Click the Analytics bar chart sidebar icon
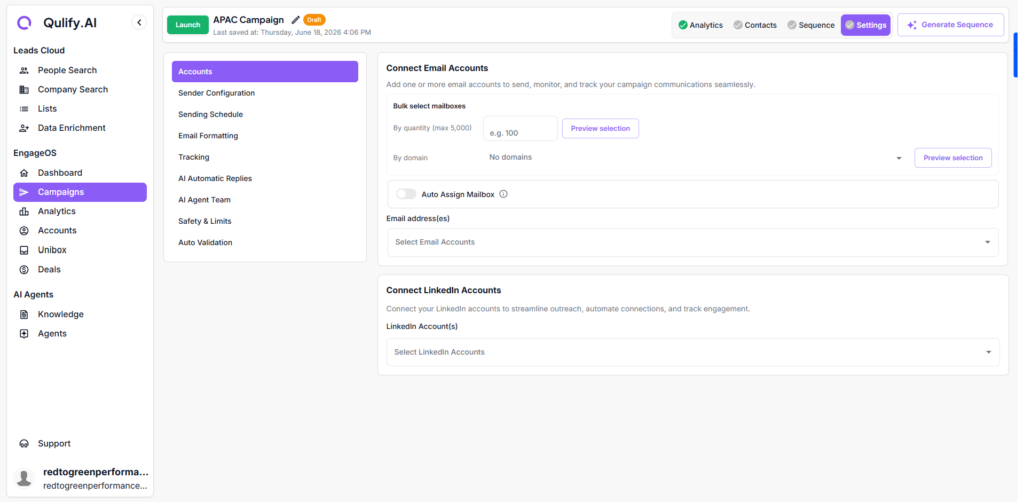 (x=24, y=212)
